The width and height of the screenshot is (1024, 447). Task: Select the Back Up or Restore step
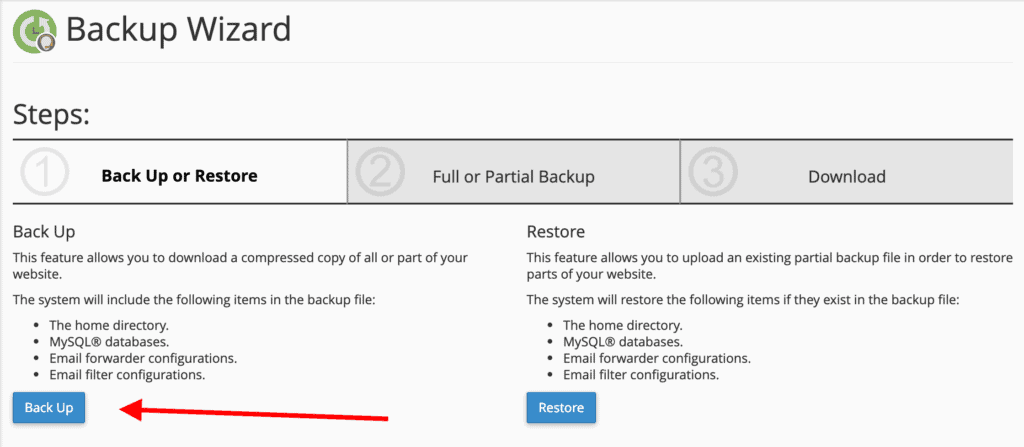[179, 176]
